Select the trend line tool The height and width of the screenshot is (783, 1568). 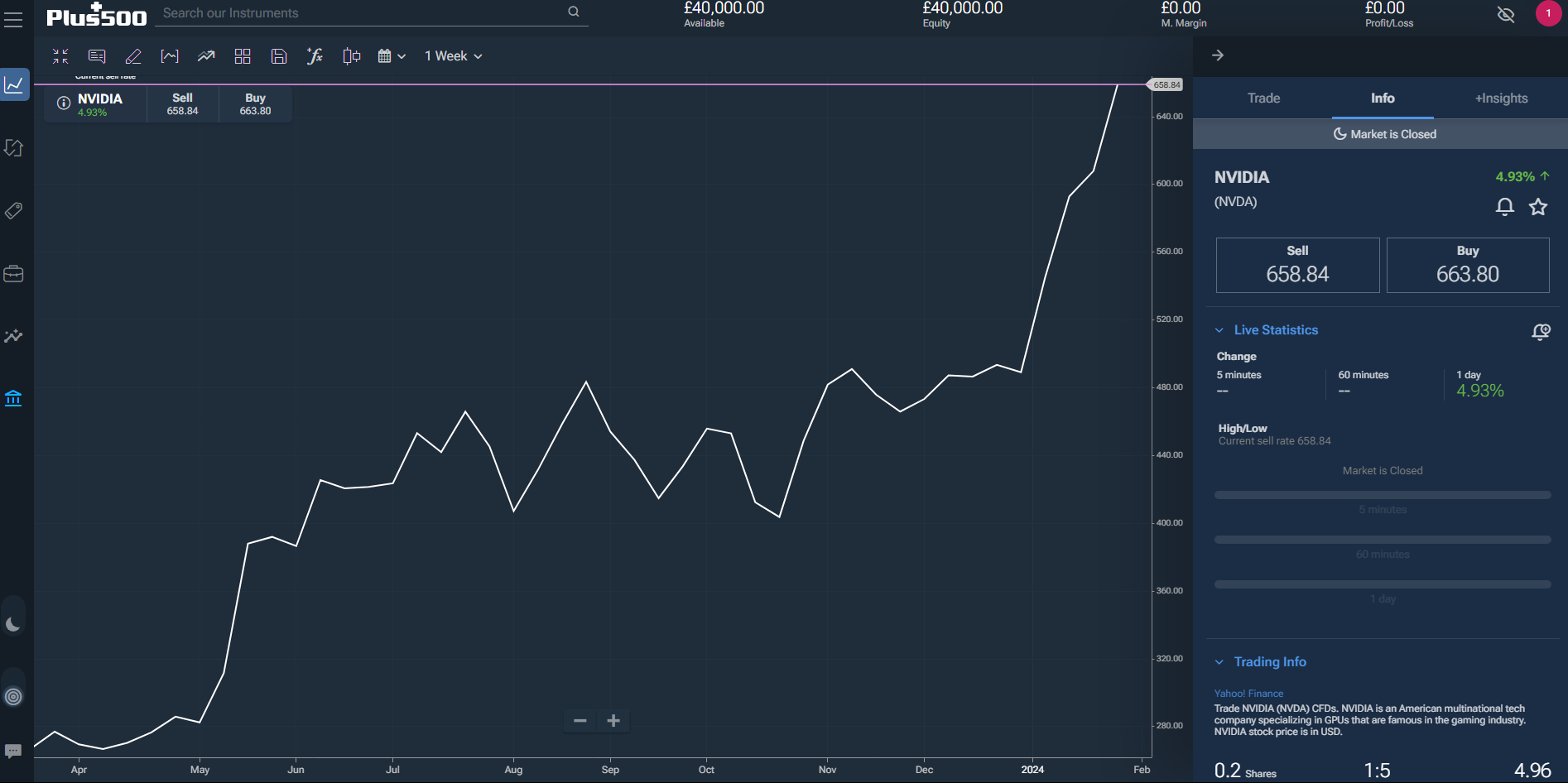click(x=205, y=55)
